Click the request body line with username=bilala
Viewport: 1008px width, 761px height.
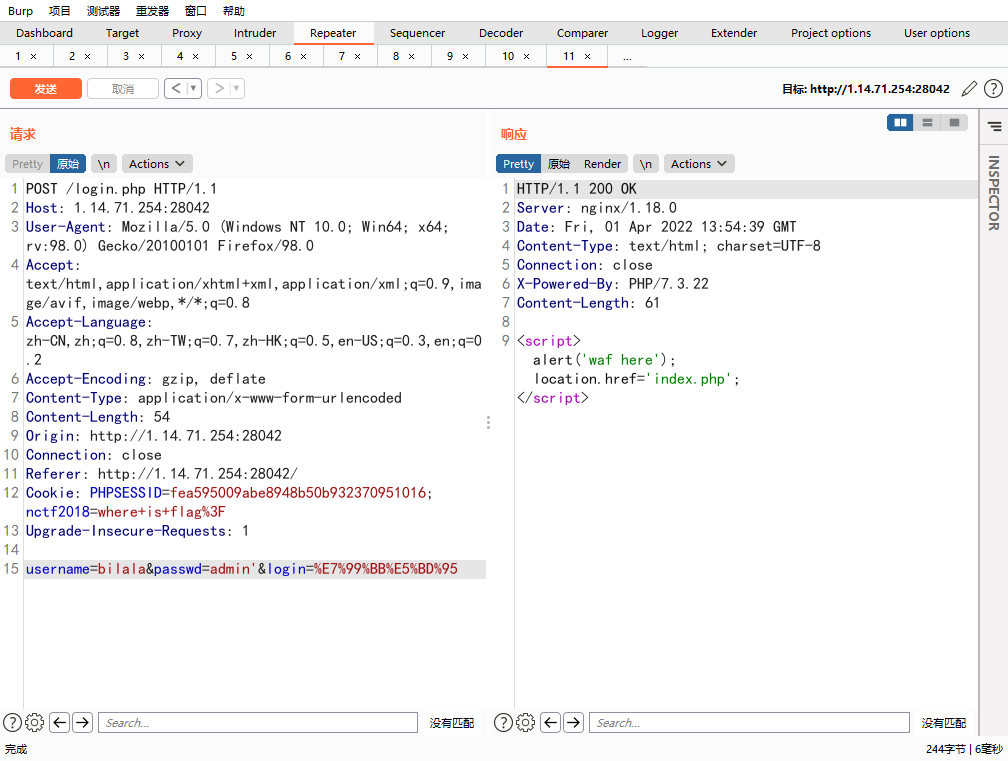click(x=255, y=569)
